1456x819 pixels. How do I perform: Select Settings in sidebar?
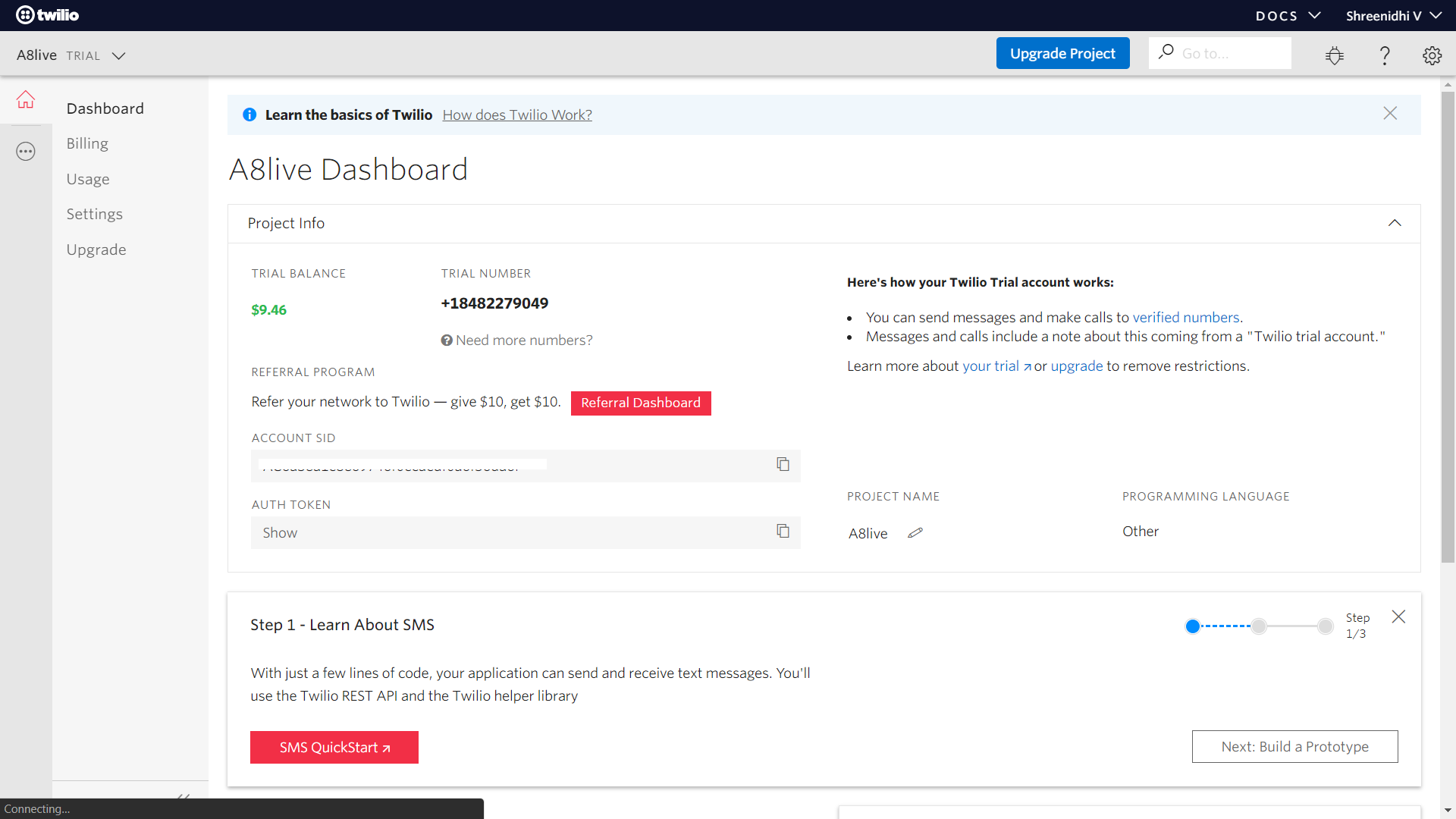point(94,214)
